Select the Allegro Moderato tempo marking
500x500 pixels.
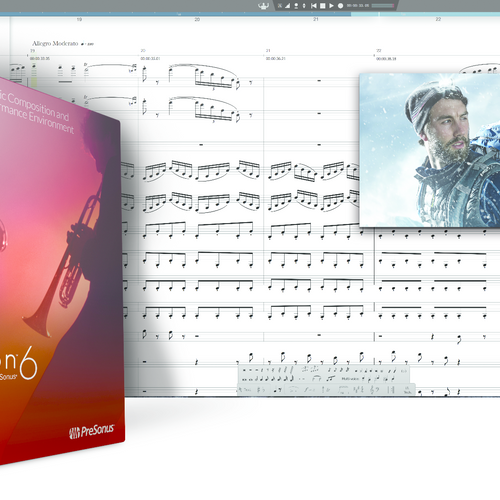pos(55,43)
